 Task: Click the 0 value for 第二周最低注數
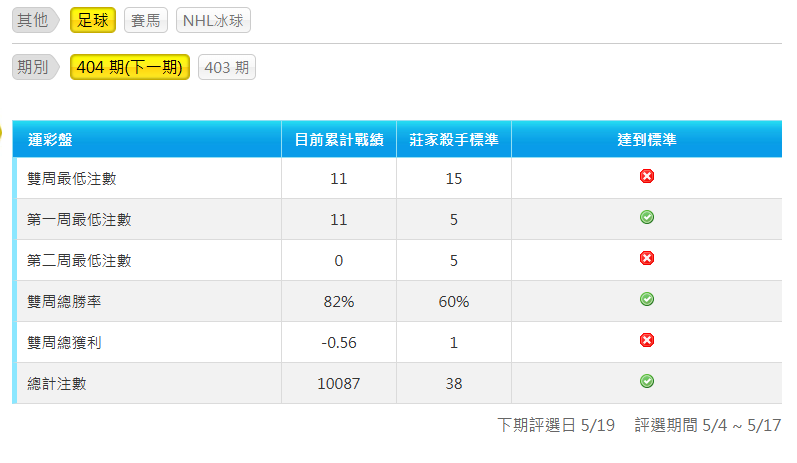(x=339, y=261)
